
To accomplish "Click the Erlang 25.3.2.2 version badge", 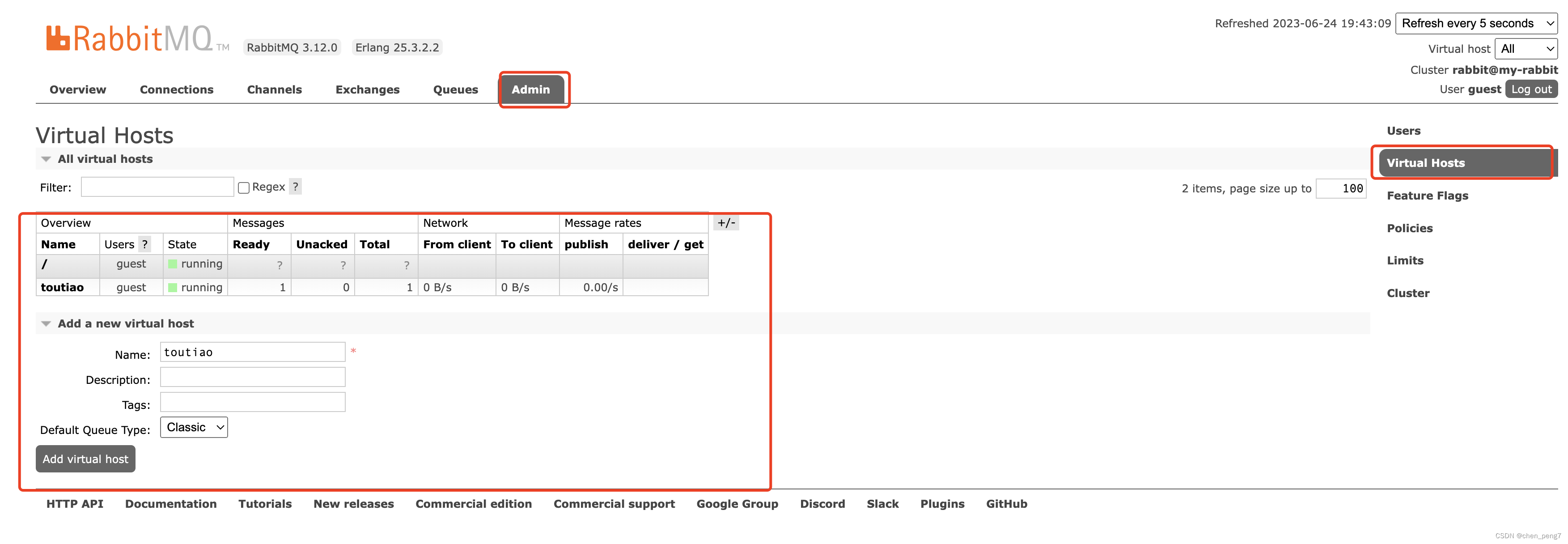I will [397, 47].
